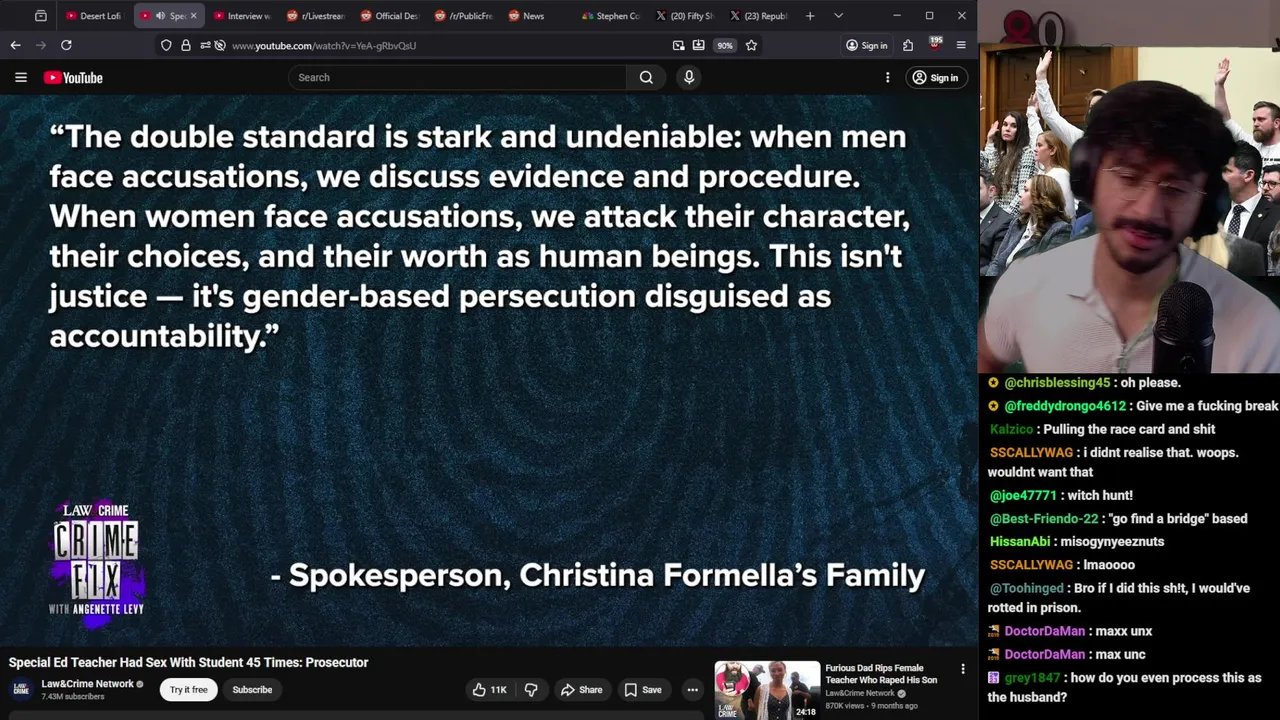Click the video title Special Ed Teacher text
This screenshot has height=720, width=1280.
(188, 662)
